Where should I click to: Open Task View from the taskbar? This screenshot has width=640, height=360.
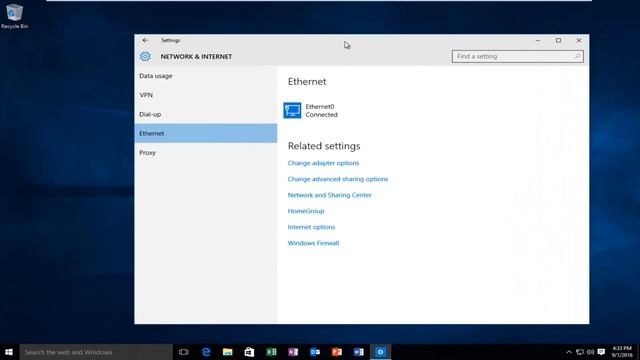tap(184, 352)
